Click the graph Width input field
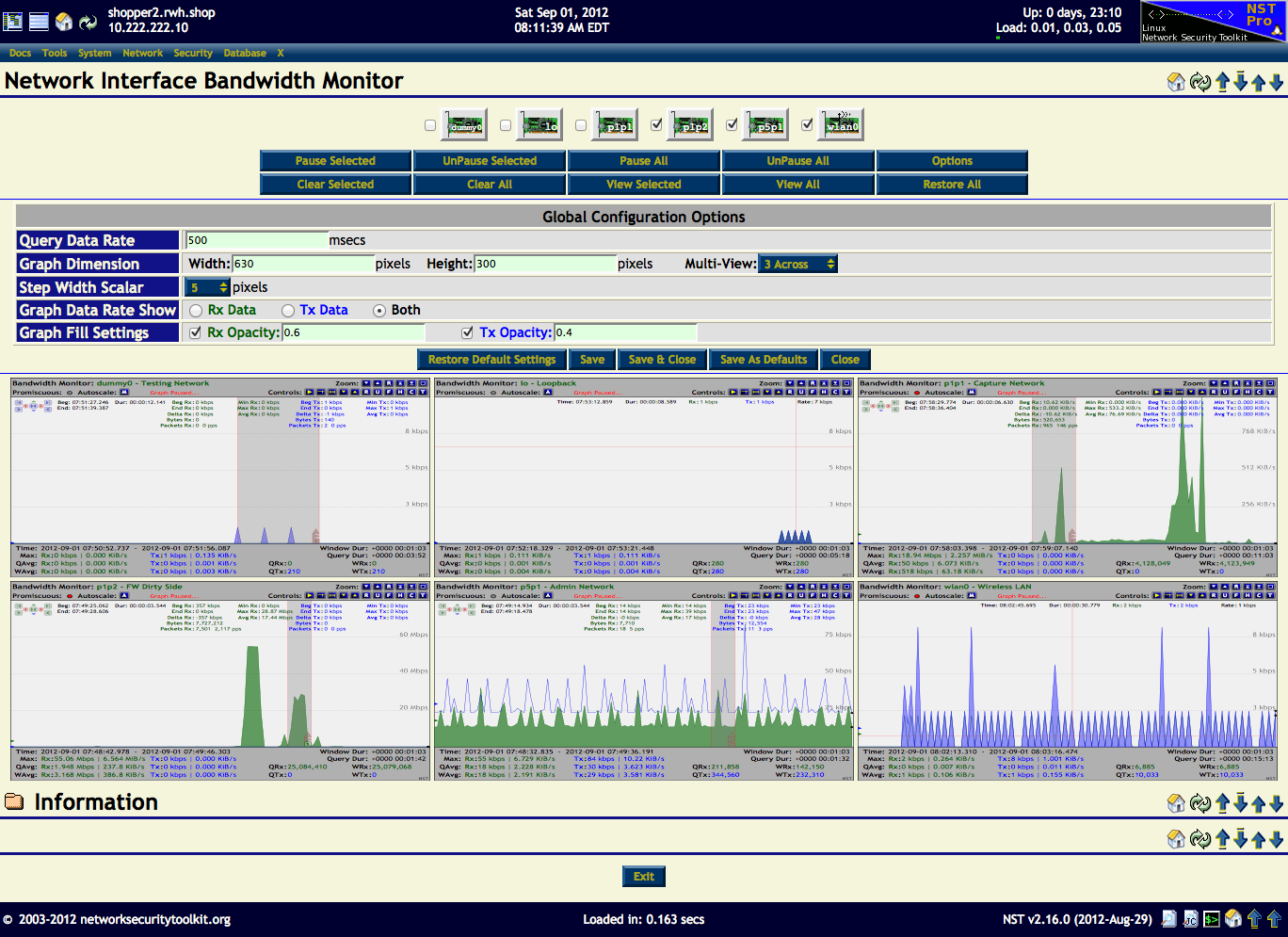Image resolution: width=1288 pixels, height=937 pixels. pos(303,264)
